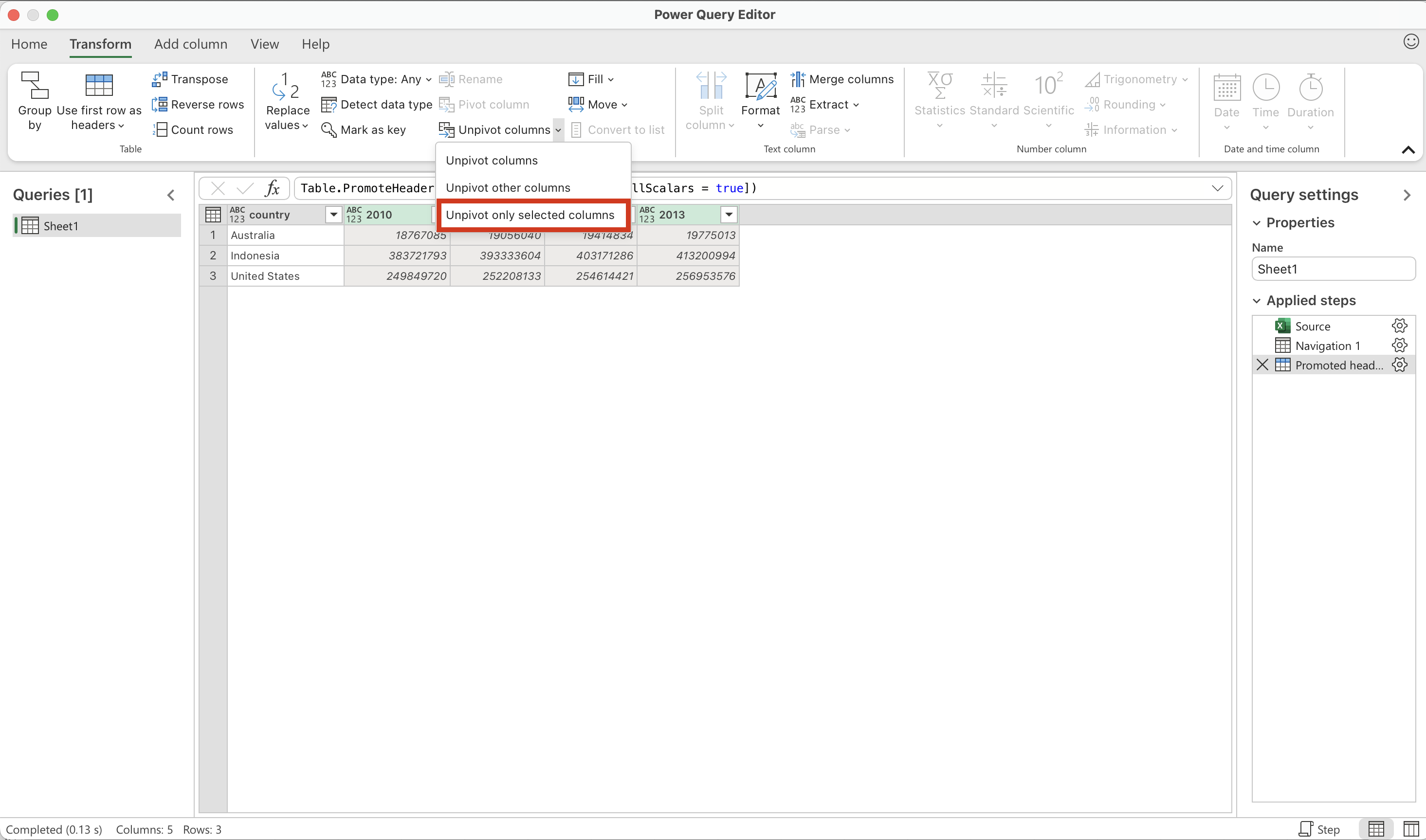Viewport: 1426px width, 840px height.
Task: Click the formula bar fx button
Action: [272, 188]
